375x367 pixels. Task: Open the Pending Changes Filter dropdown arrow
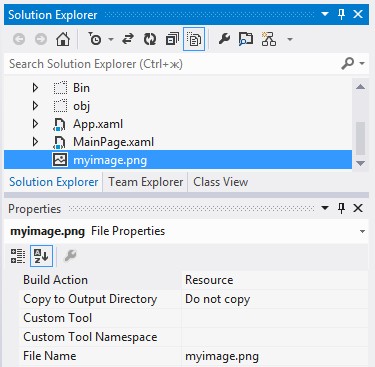(111, 40)
